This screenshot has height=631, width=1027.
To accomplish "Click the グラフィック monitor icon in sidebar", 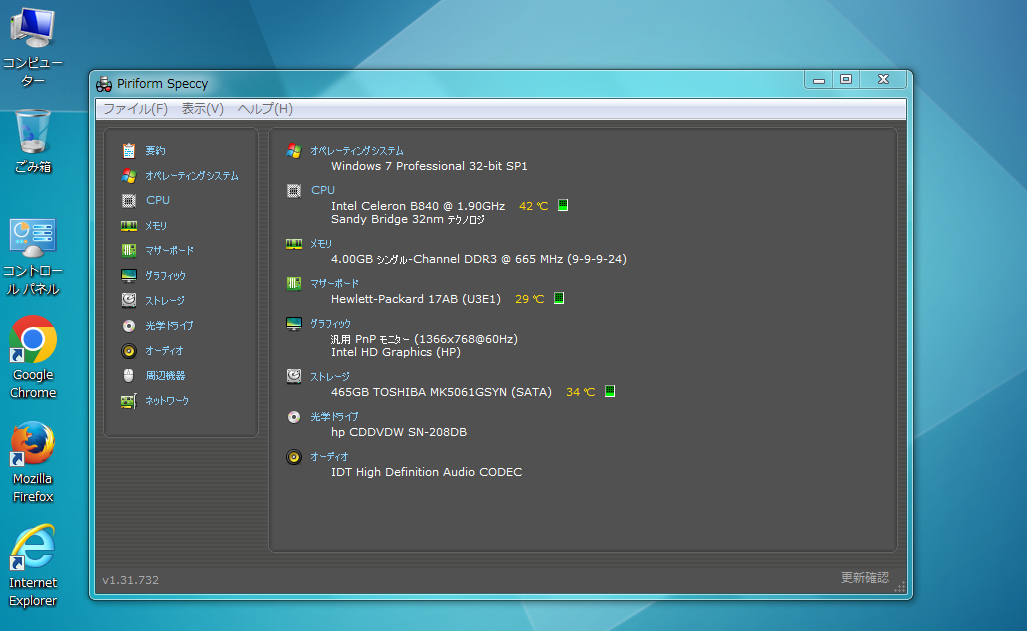I will (129, 276).
